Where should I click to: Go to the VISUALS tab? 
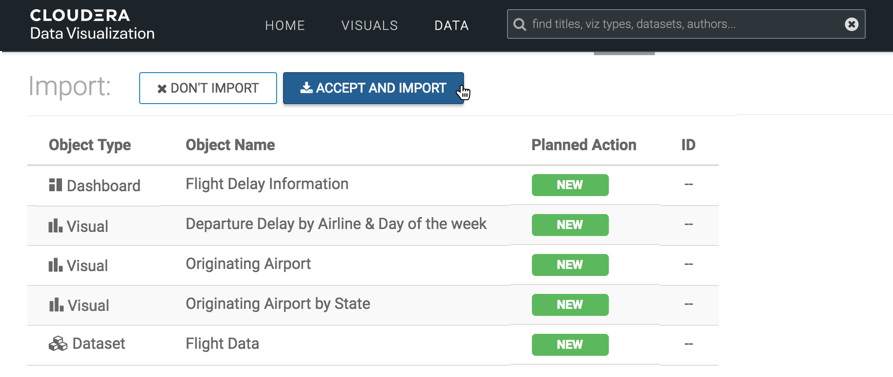370,26
